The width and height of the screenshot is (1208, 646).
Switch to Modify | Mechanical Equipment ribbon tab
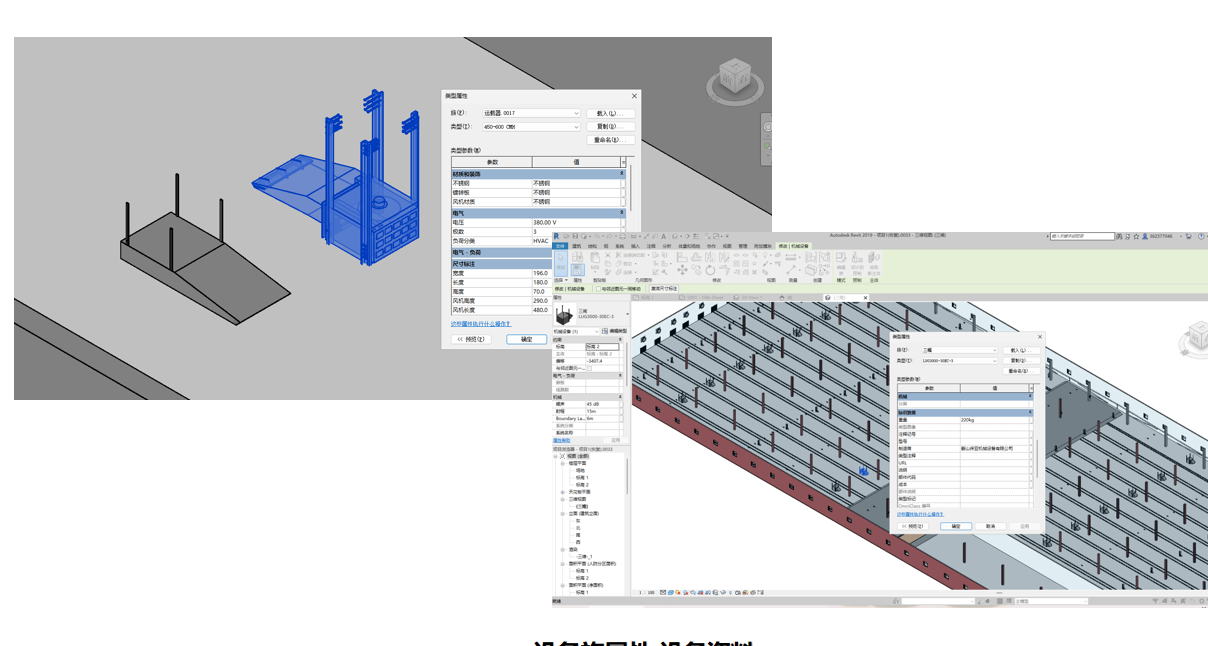793,246
